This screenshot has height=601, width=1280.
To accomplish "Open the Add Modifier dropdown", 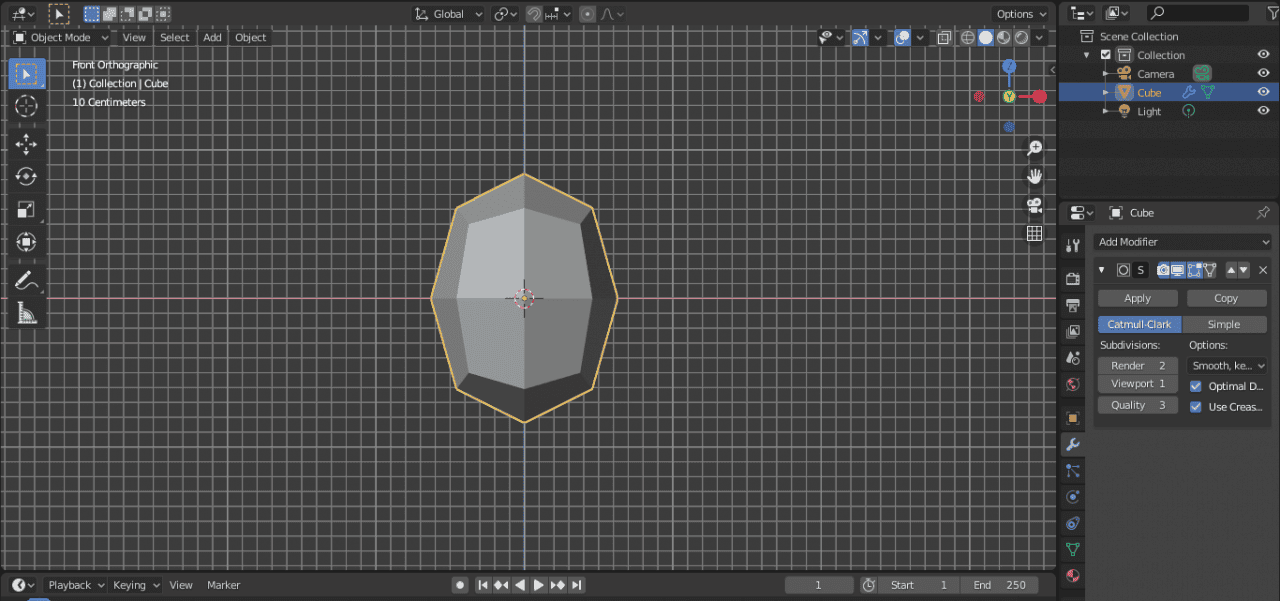I will click(1182, 242).
